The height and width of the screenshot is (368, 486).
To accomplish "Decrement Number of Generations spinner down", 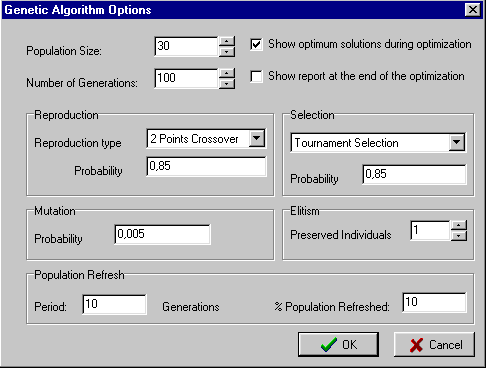I will (227, 84).
